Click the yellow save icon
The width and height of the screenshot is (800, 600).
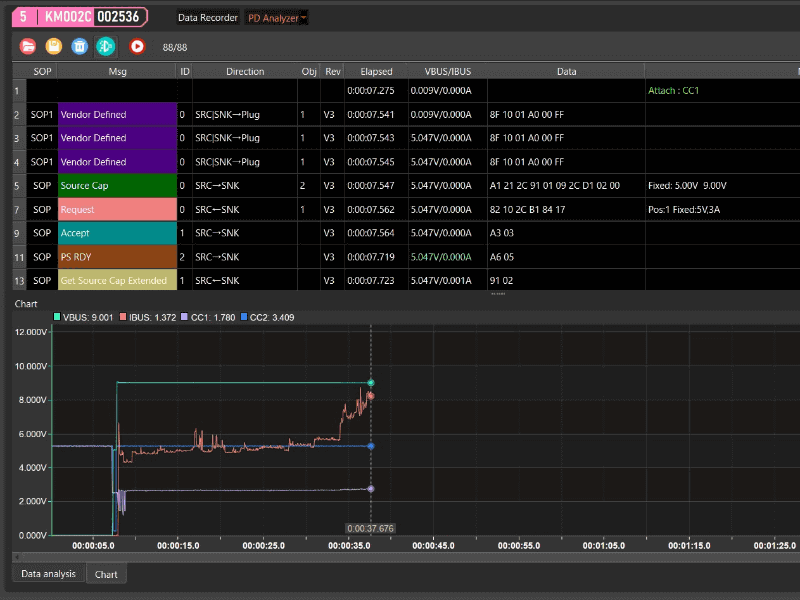coord(54,46)
